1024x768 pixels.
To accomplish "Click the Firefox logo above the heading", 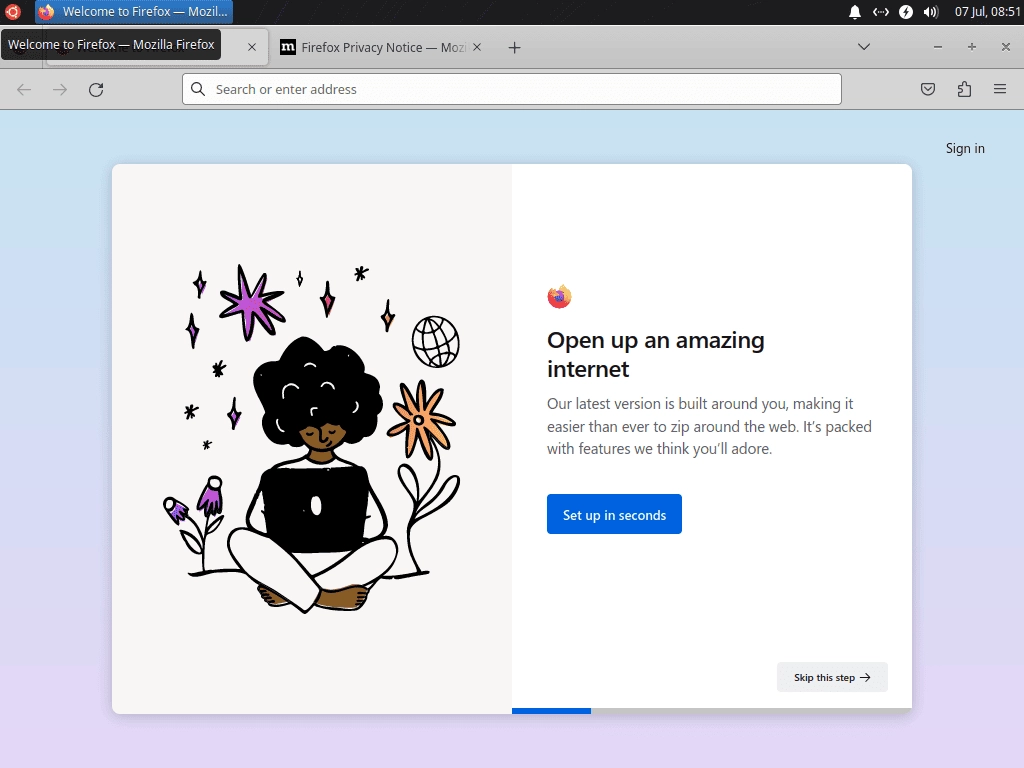I will click(560, 296).
